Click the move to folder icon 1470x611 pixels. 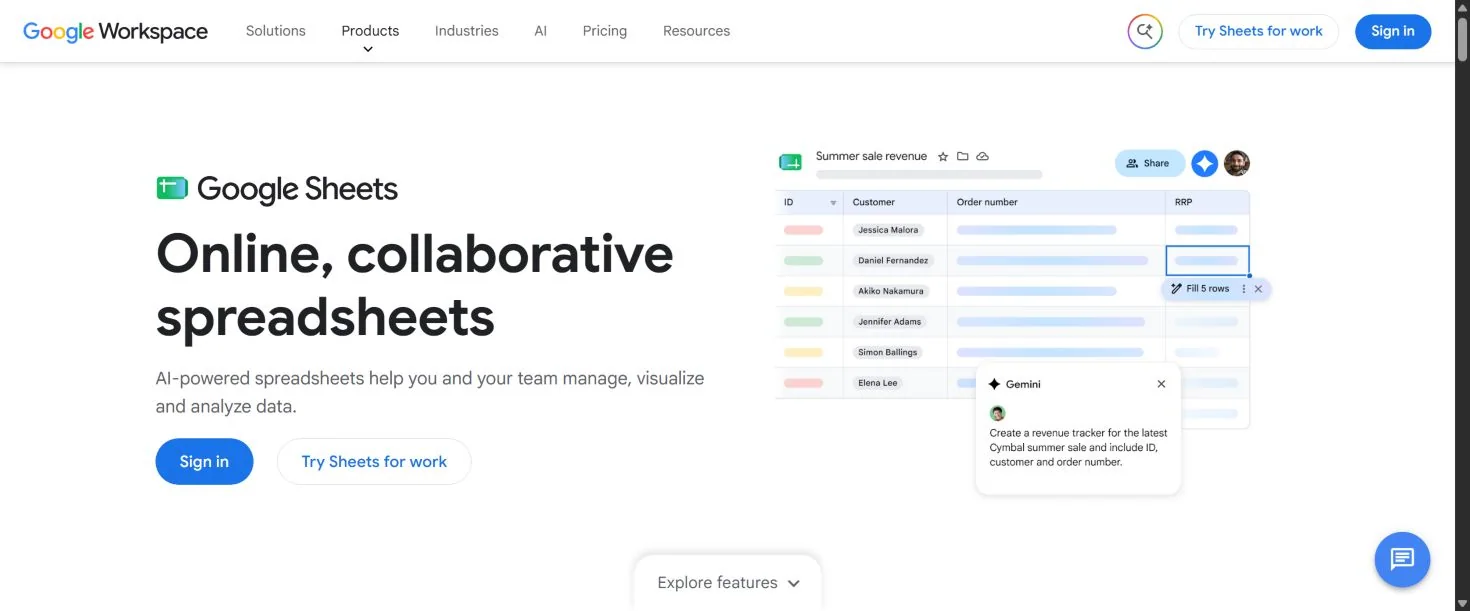pos(962,157)
